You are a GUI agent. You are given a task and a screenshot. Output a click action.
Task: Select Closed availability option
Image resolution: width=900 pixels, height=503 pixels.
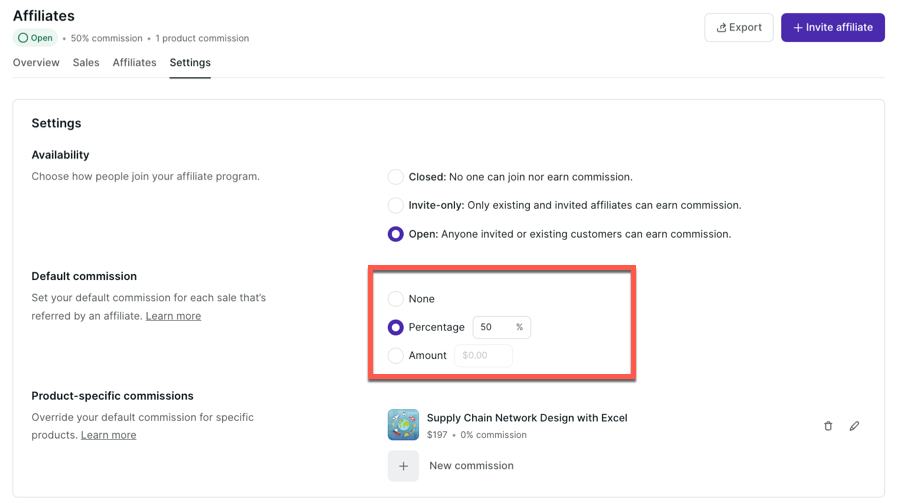(396, 177)
